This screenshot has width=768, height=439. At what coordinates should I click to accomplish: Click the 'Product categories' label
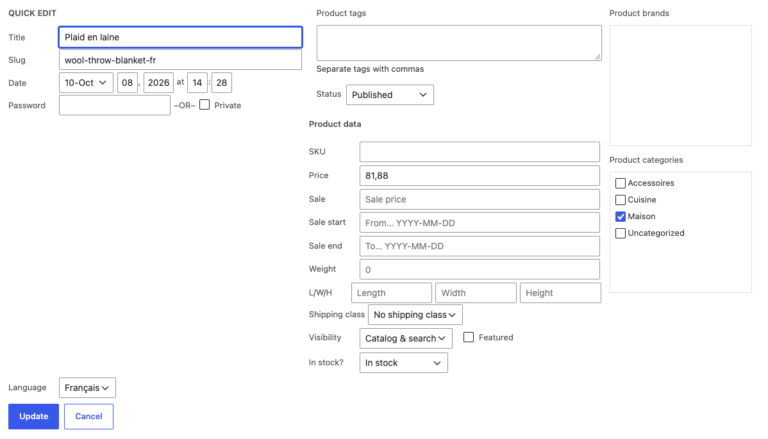pos(646,160)
